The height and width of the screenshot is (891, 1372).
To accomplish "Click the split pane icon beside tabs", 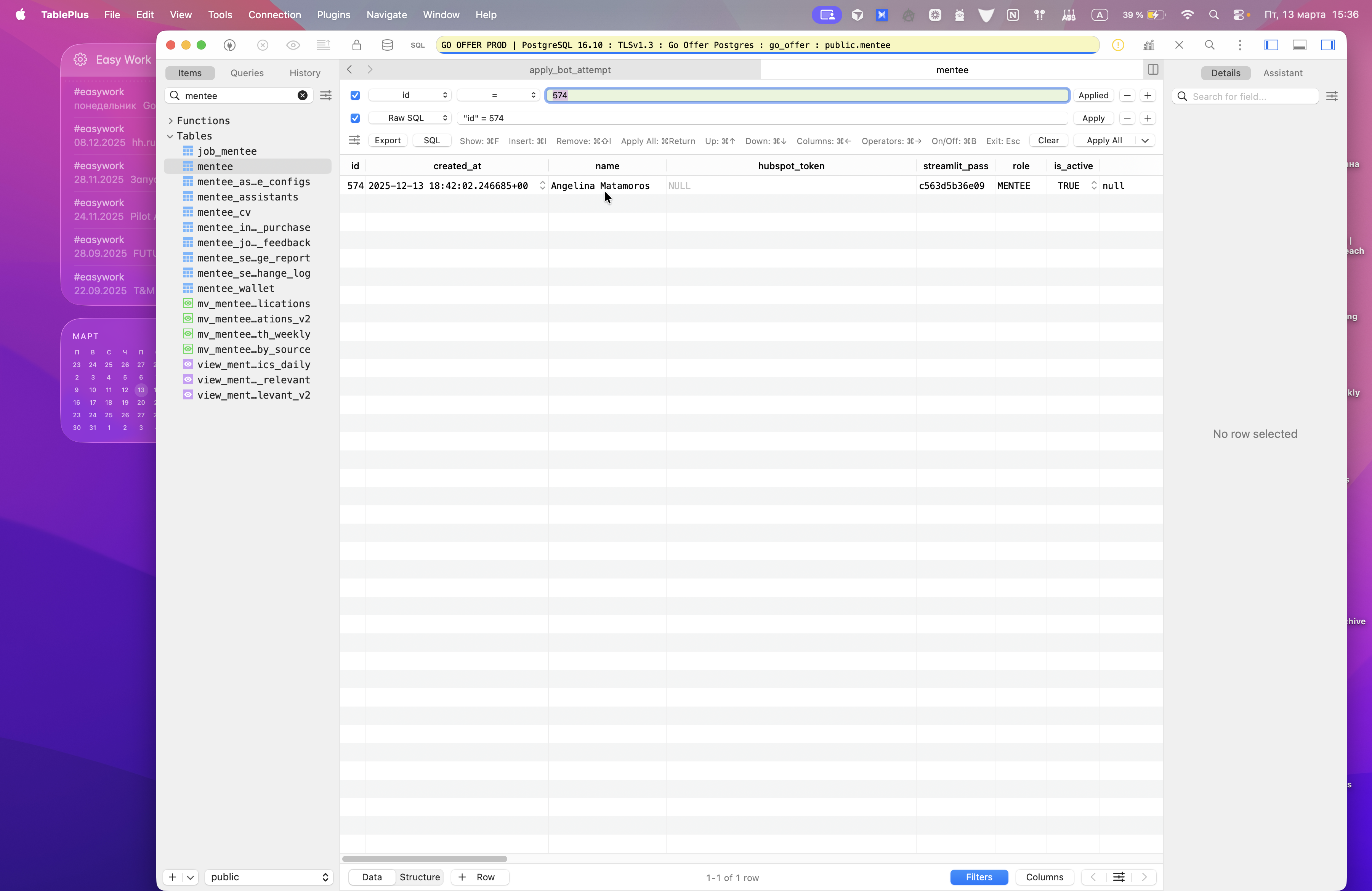I will 1153,70.
